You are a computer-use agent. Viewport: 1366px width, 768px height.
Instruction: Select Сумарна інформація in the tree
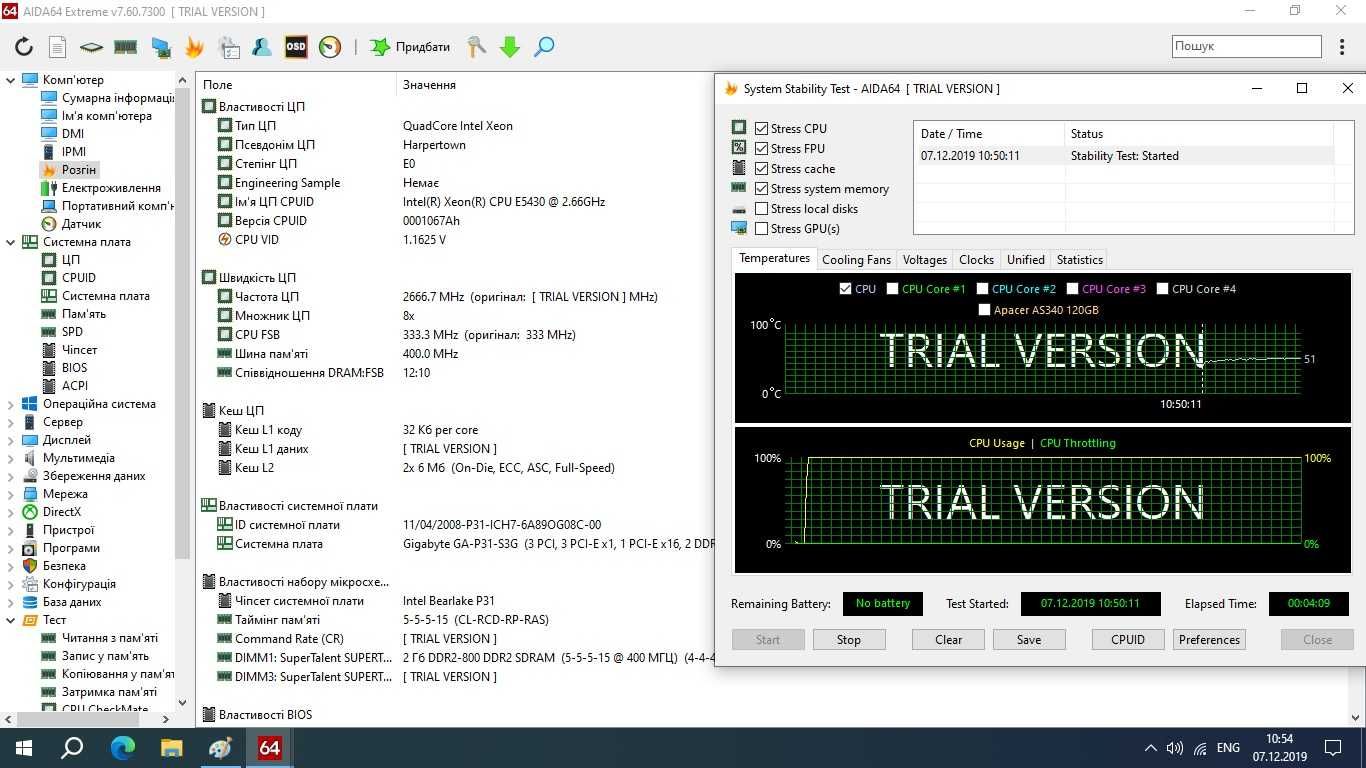point(117,98)
